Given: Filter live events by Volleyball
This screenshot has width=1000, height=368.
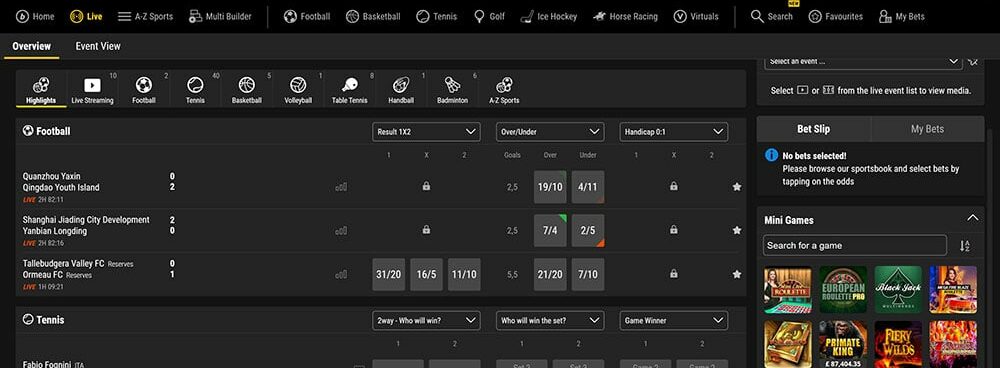Looking at the screenshot, I should pos(298,90).
